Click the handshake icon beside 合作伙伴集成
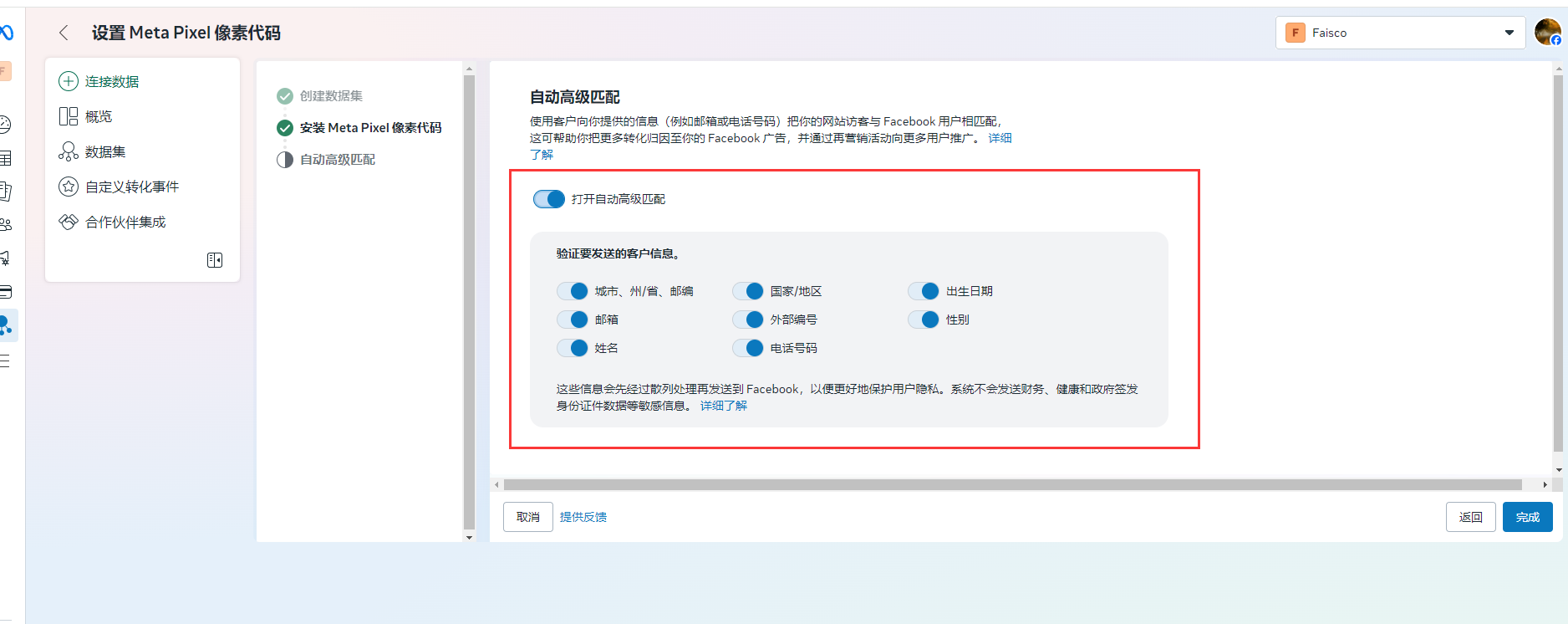The image size is (1568, 624). (69, 222)
